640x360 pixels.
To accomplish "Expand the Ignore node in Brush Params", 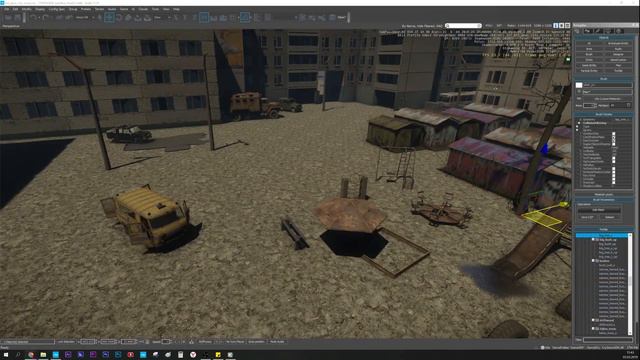I will 577,130.
